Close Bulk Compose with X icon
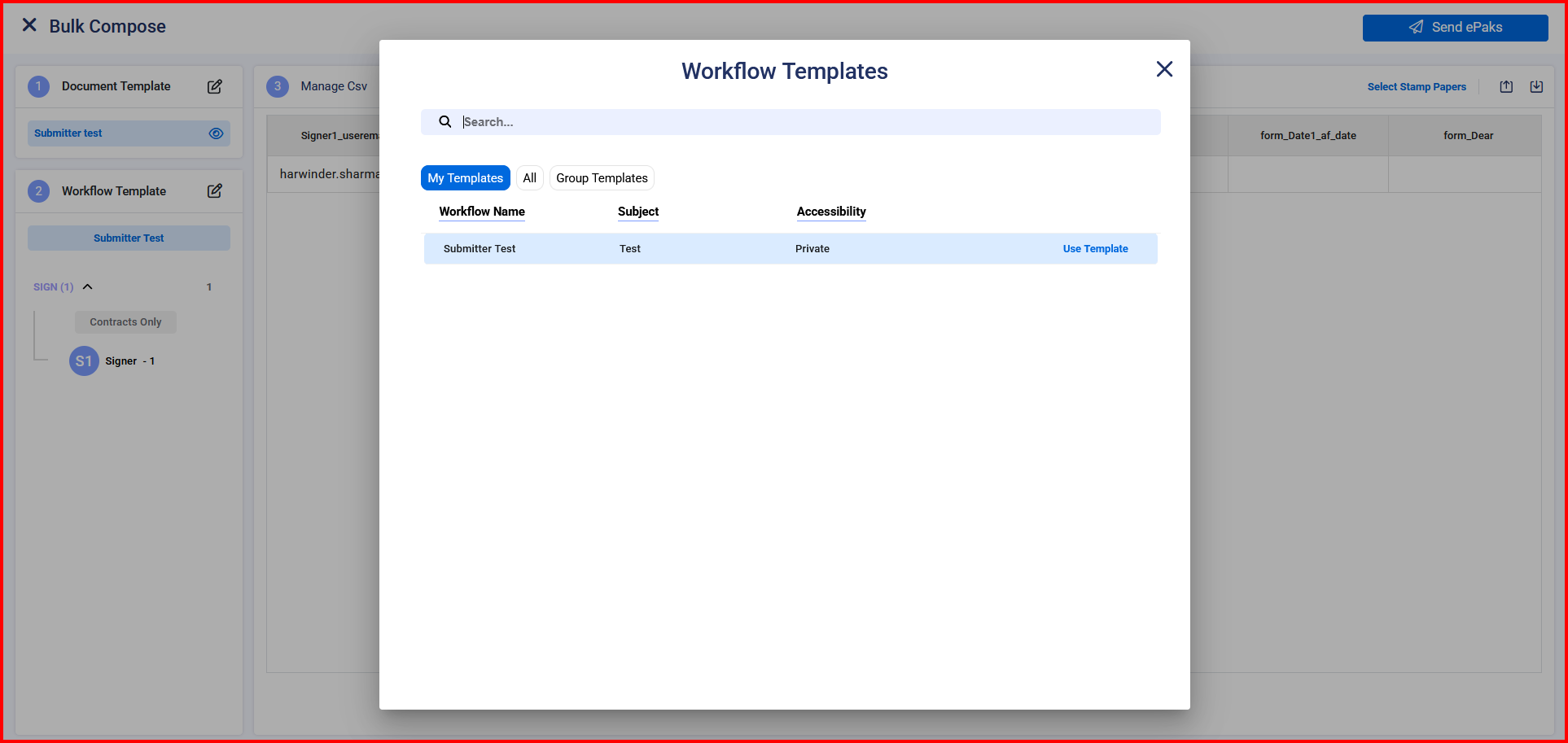This screenshot has height=743, width=1568. 29,25
